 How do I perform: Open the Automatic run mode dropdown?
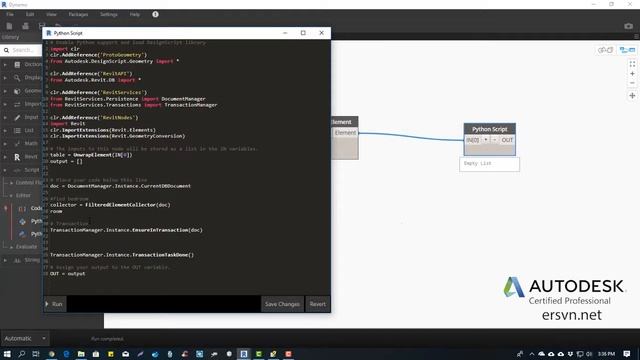(x=25, y=338)
